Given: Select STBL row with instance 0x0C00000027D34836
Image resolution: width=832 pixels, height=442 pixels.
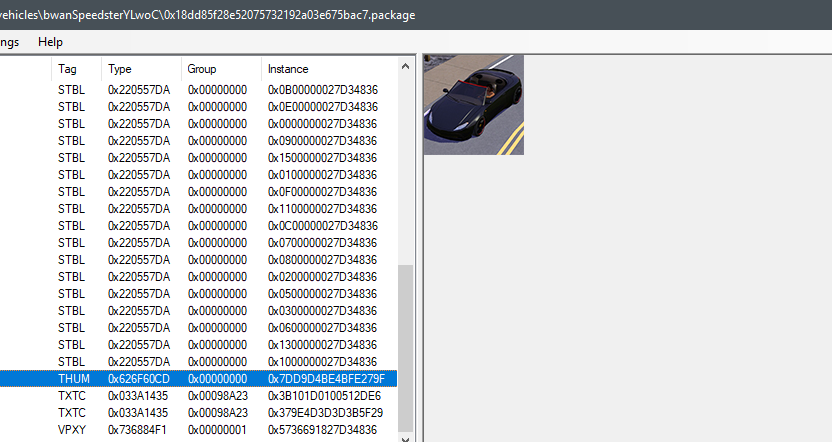Looking at the screenshot, I should 198,226.
